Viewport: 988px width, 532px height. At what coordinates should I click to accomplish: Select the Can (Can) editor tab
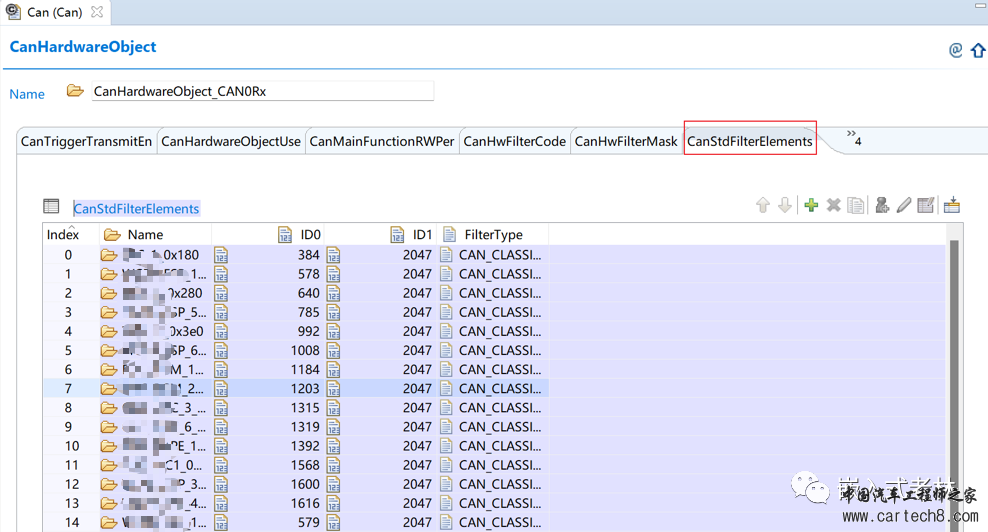pyautogui.click(x=55, y=12)
